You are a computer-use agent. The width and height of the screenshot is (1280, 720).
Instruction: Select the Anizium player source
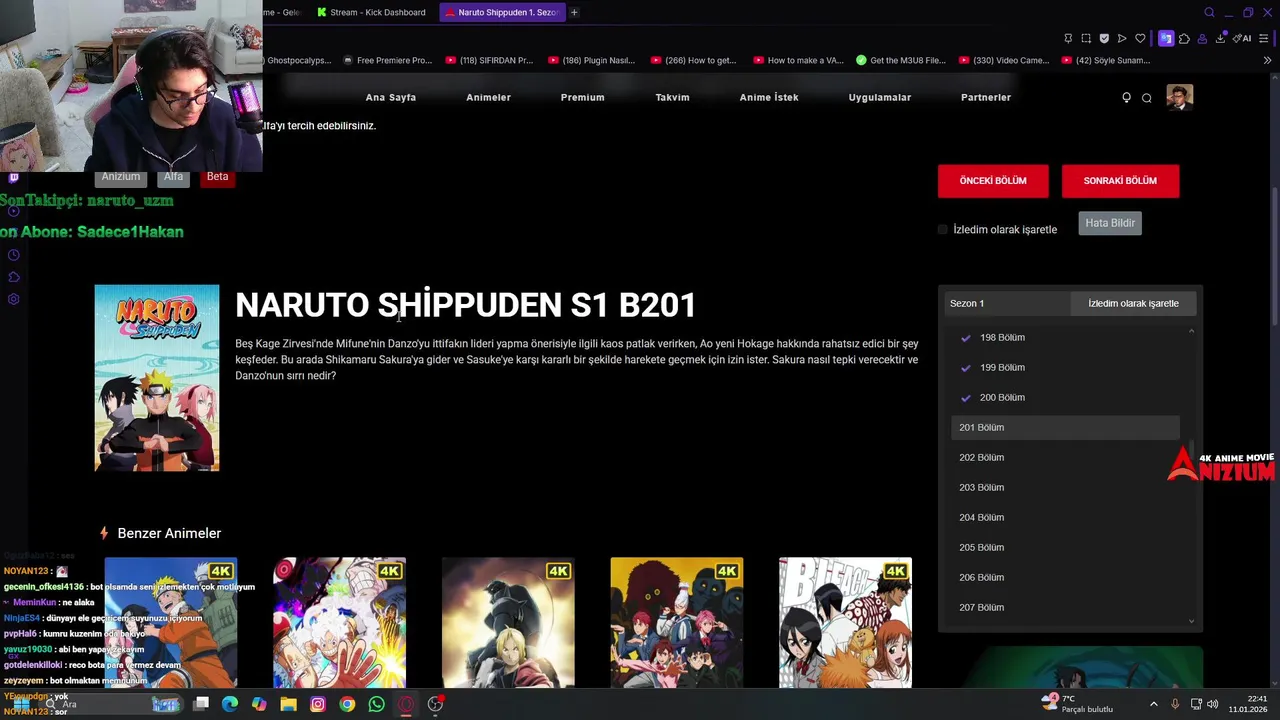pyautogui.click(x=121, y=177)
